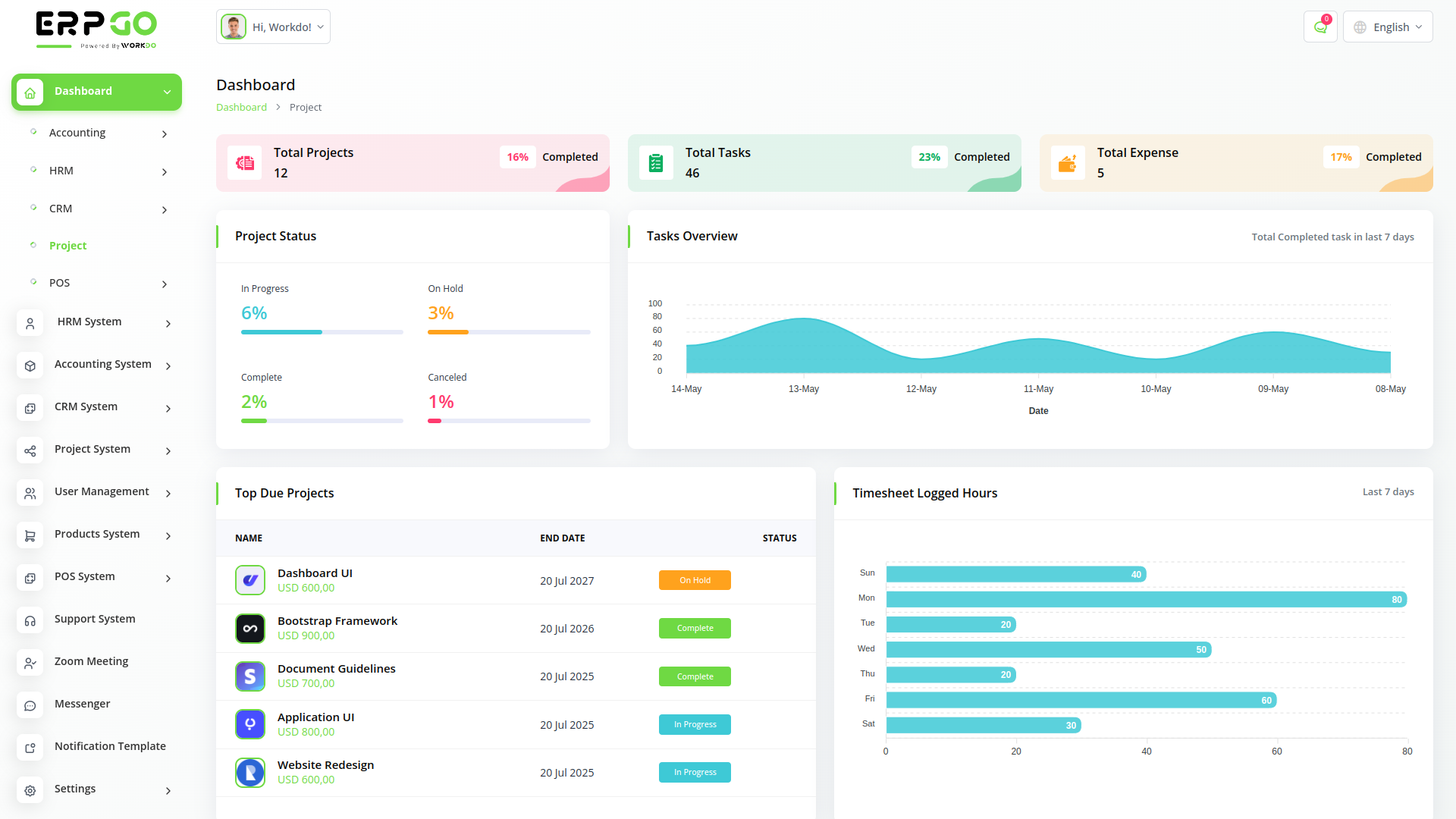Click the In Progress progress bar
1456x819 pixels.
click(322, 332)
